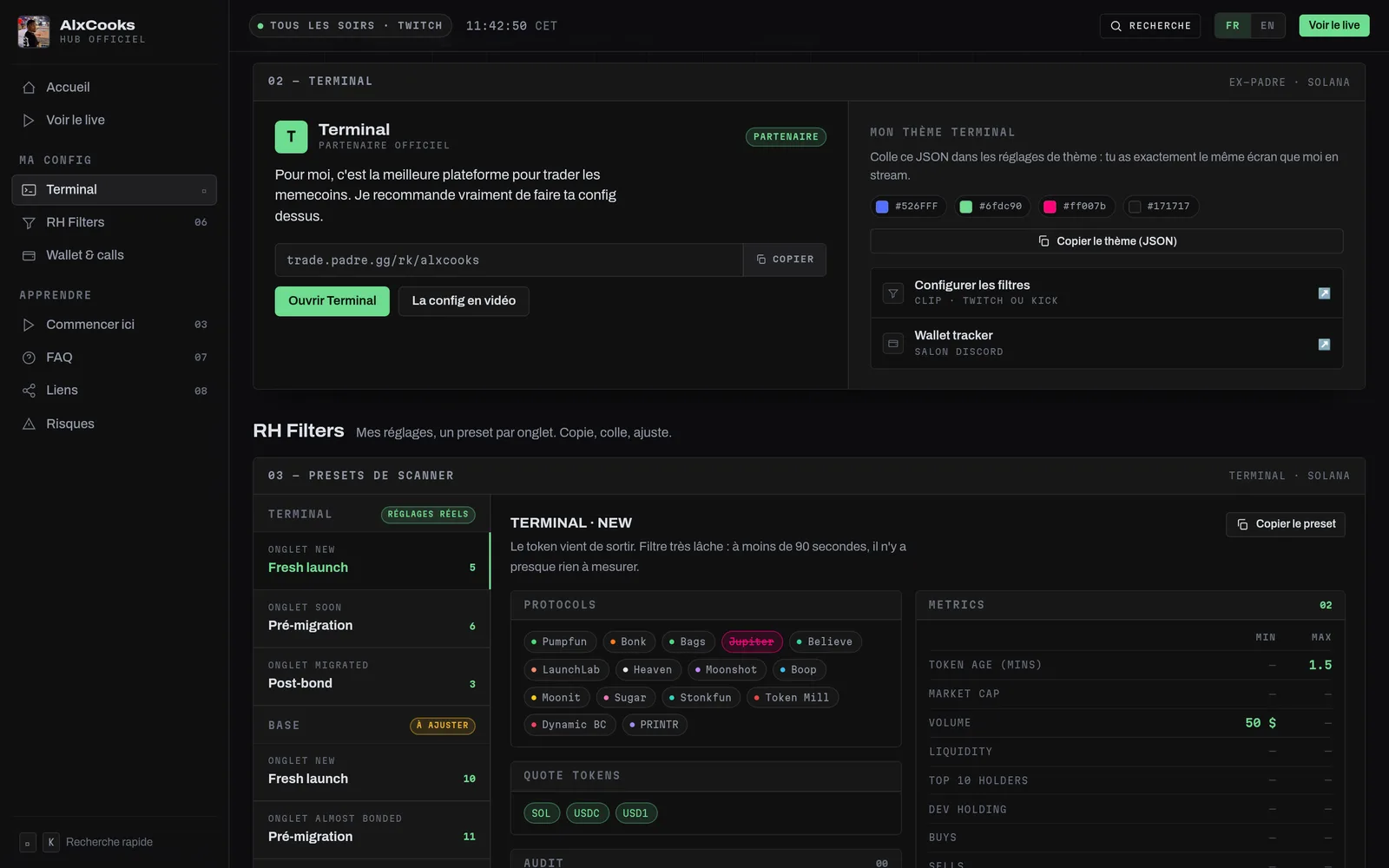1389x868 pixels.
Task: Click the Volume min value 50 $
Action: [x=1261, y=723]
